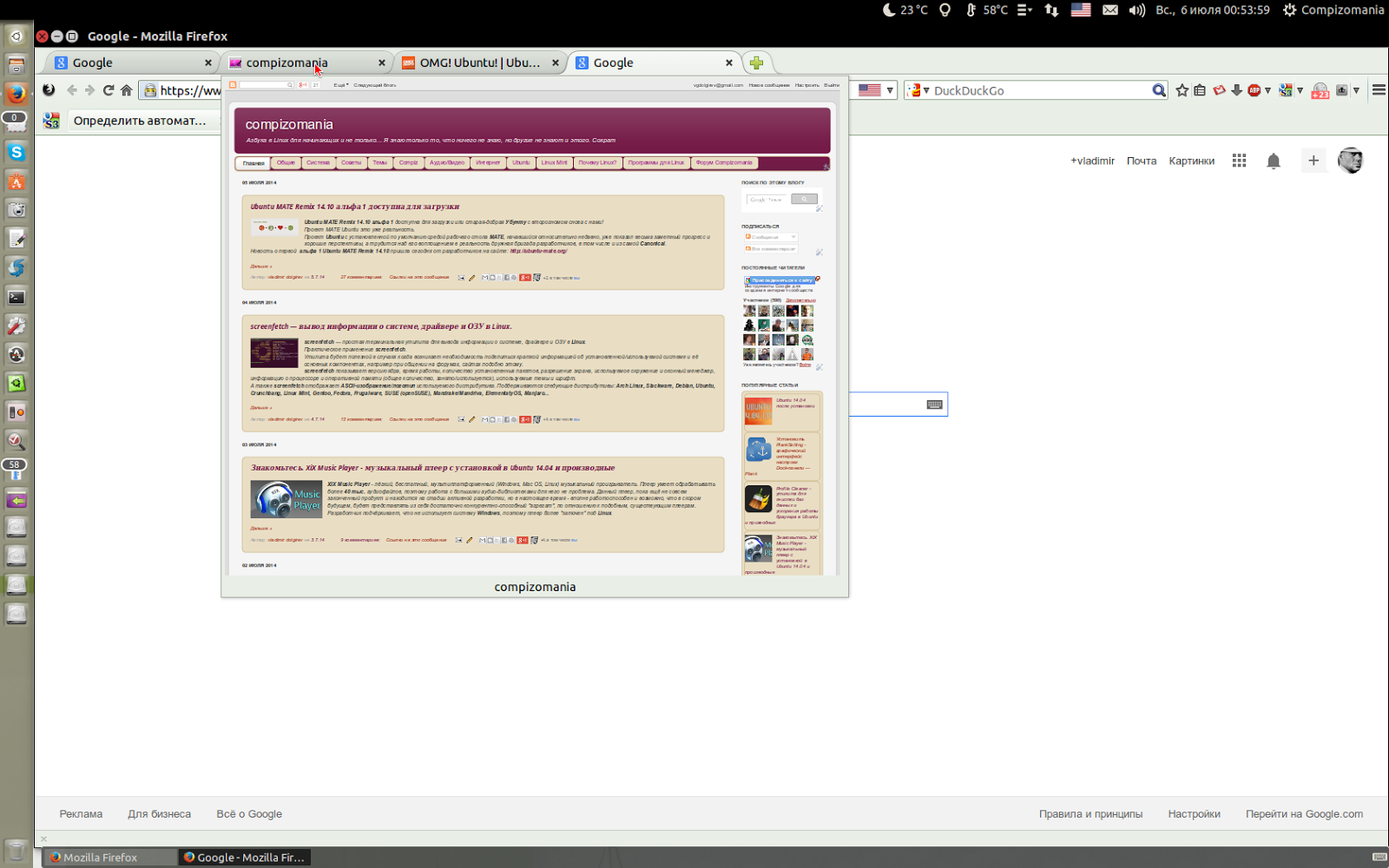
Task: Click the Reload page arrow in navigation bar
Action: pos(109,90)
